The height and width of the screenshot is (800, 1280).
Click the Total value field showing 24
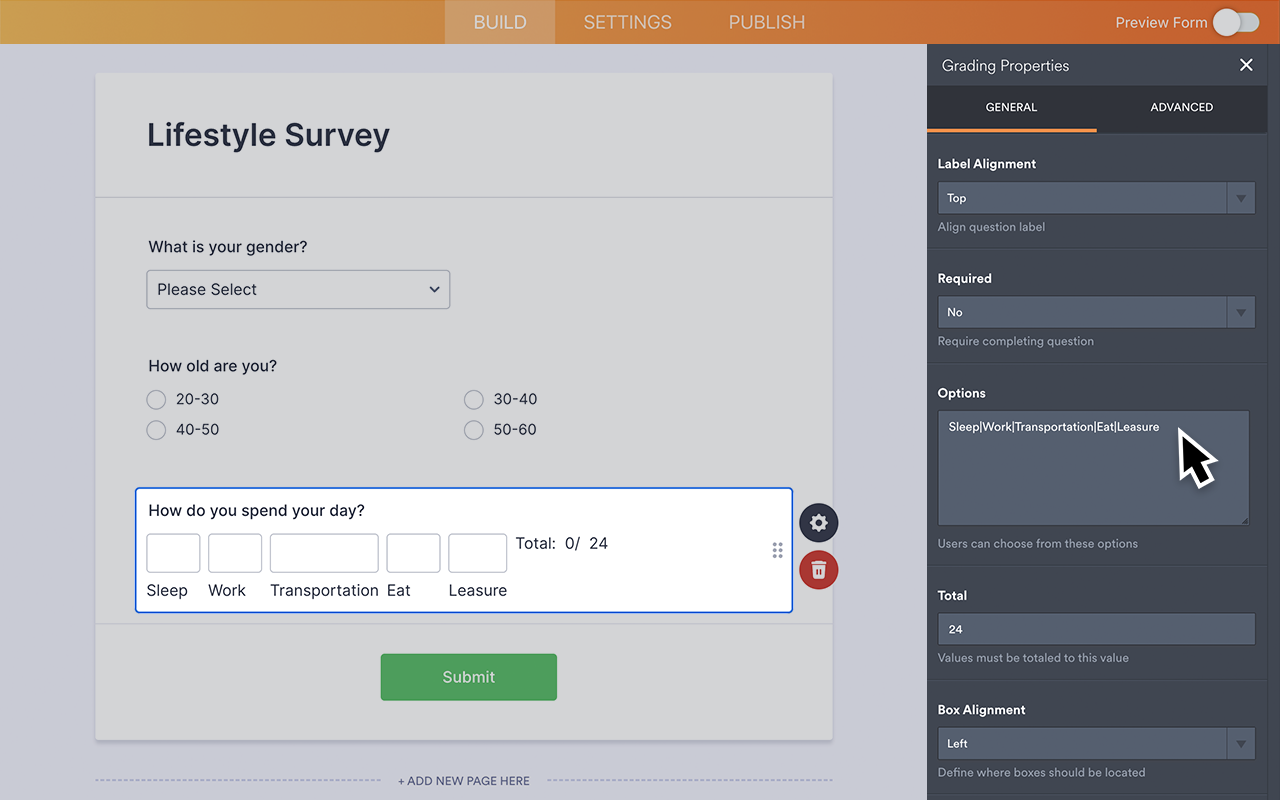point(1095,629)
